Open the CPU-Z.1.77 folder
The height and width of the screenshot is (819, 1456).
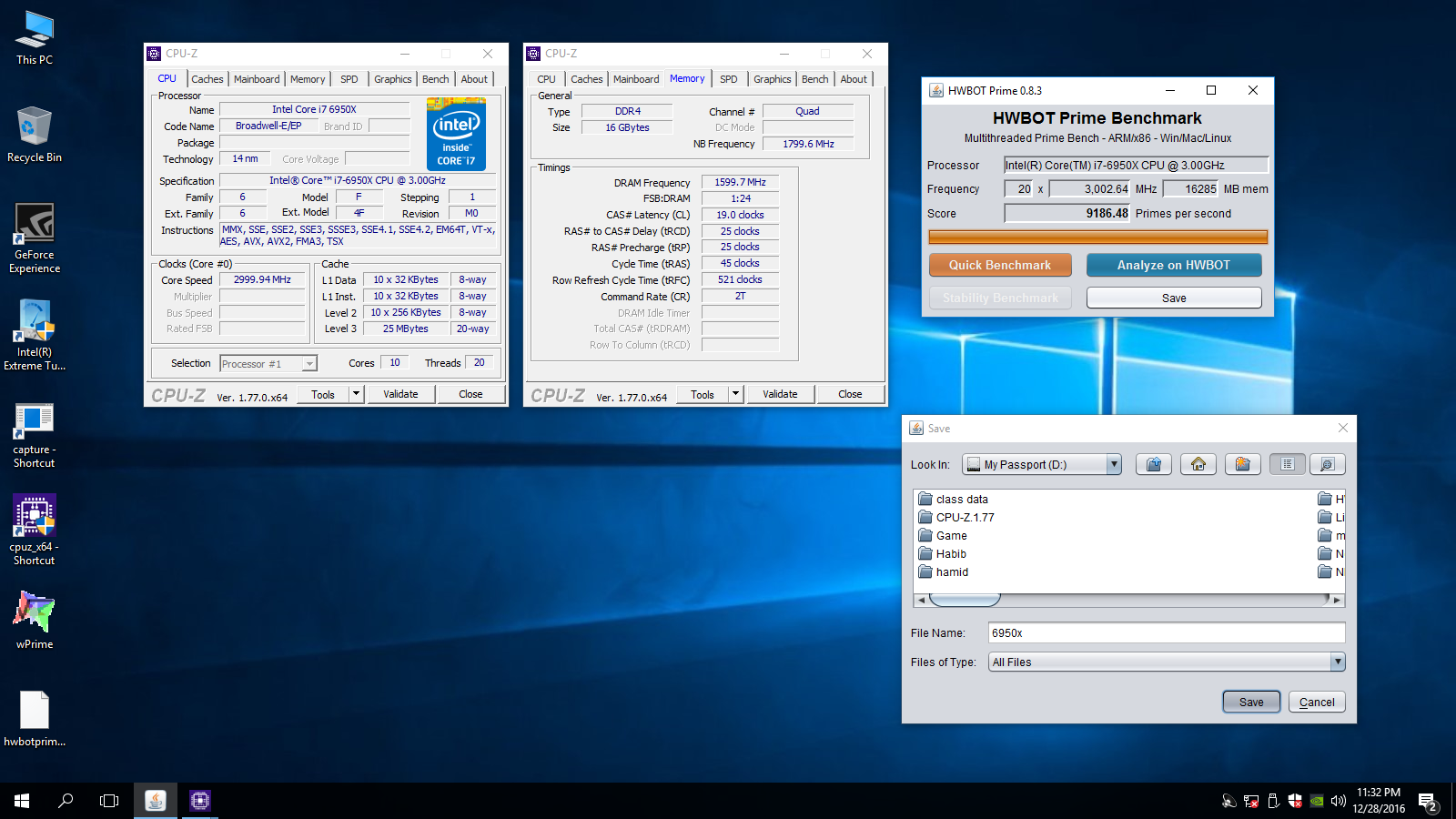click(956, 517)
